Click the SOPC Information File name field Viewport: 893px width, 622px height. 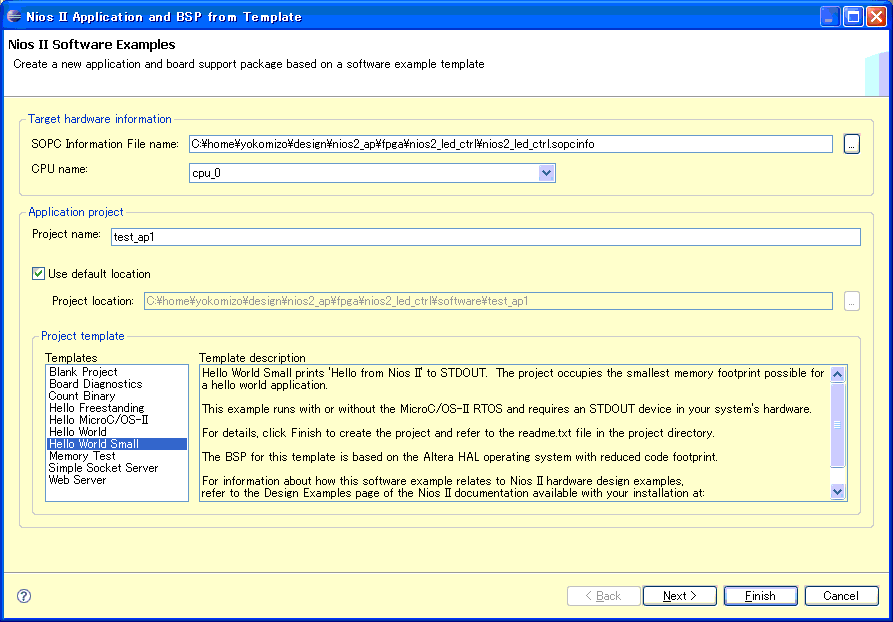click(x=511, y=144)
